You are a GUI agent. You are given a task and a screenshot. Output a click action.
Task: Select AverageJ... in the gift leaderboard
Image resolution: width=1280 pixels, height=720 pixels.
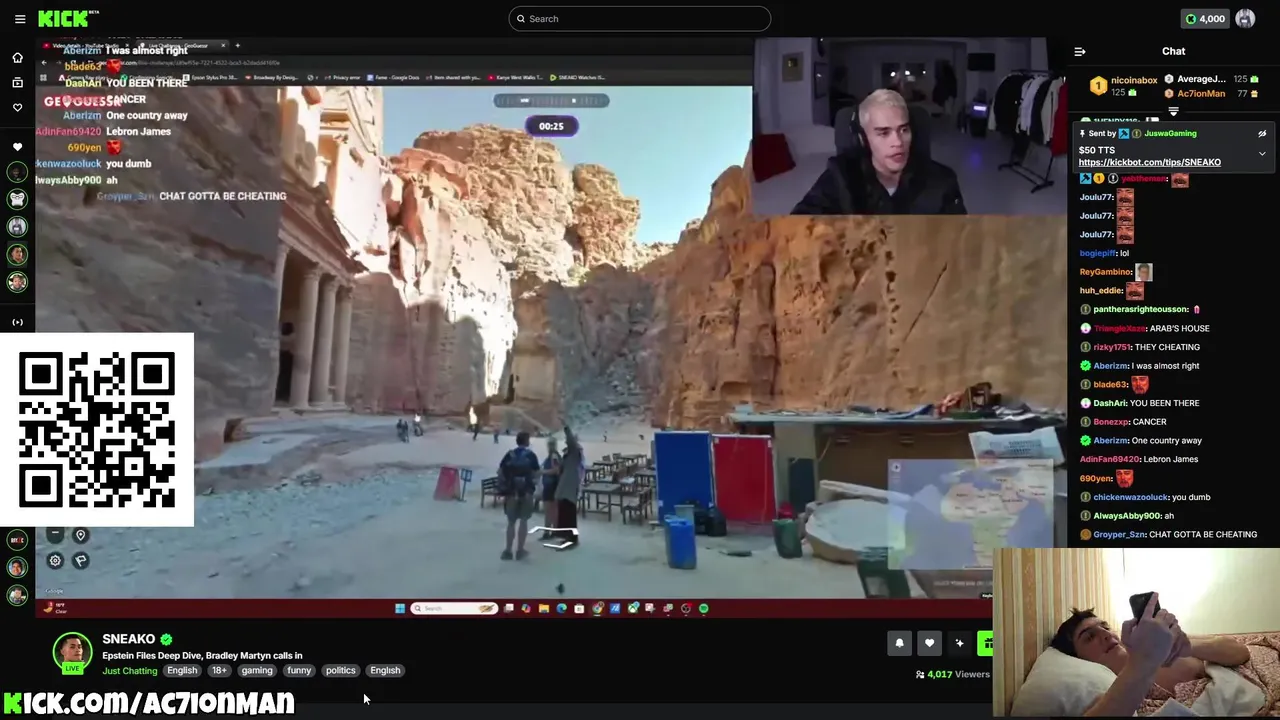[1201, 79]
